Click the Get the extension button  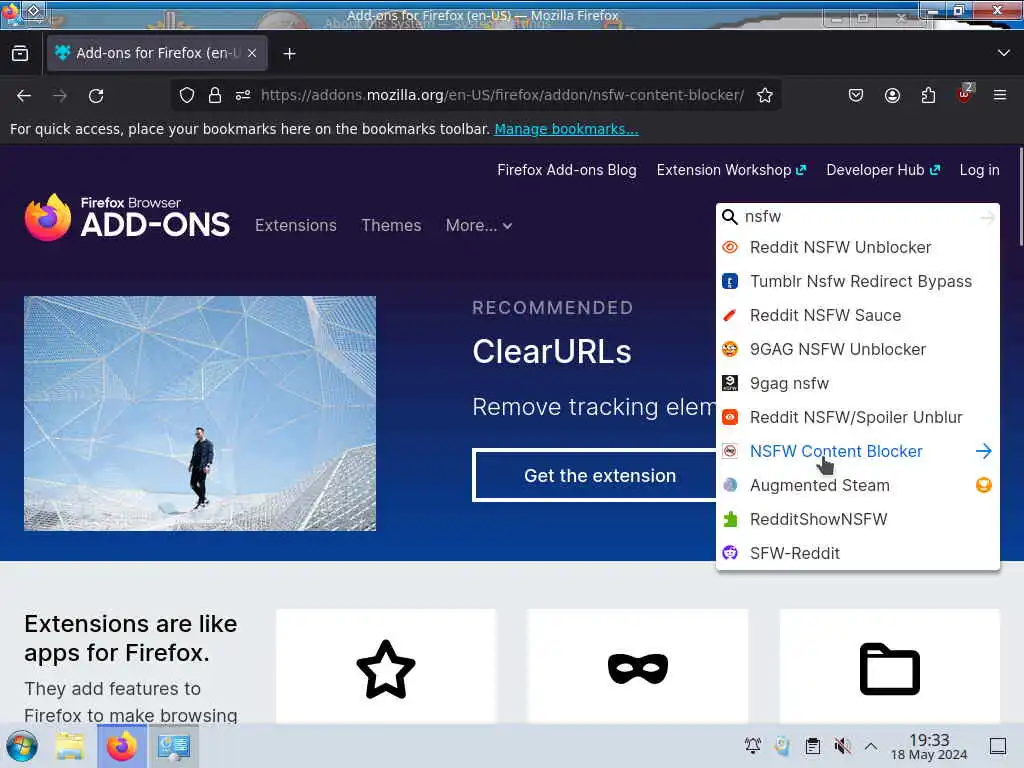click(x=600, y=475)
